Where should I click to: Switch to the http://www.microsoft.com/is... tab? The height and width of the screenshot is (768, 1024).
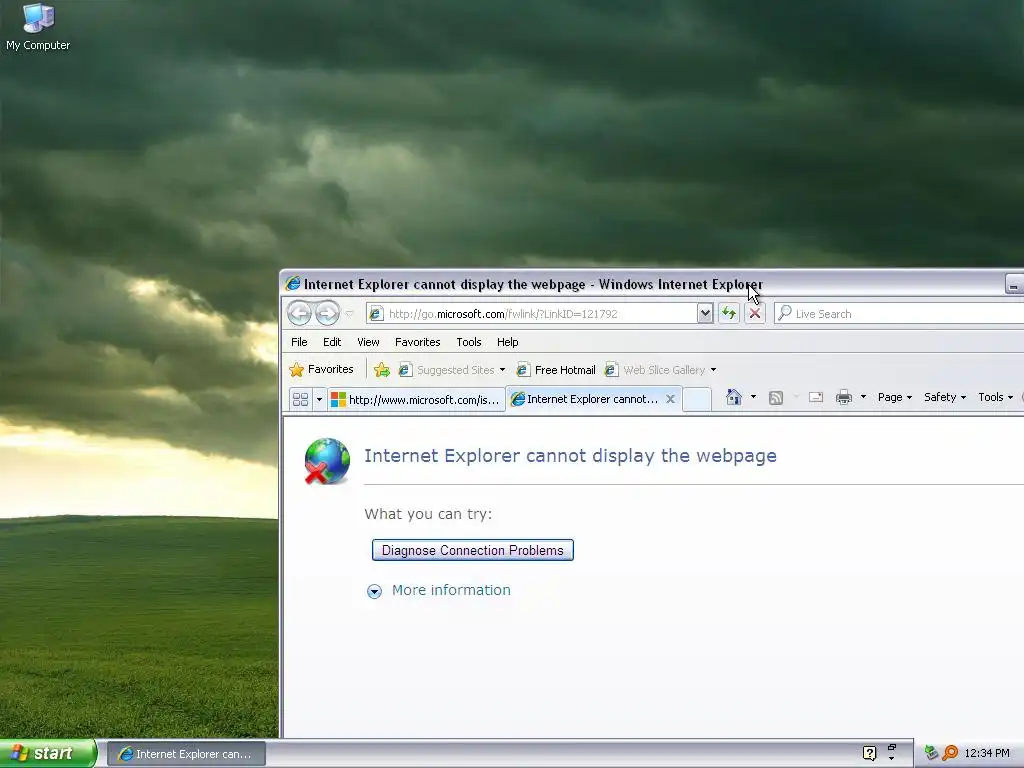pos(416,399)
